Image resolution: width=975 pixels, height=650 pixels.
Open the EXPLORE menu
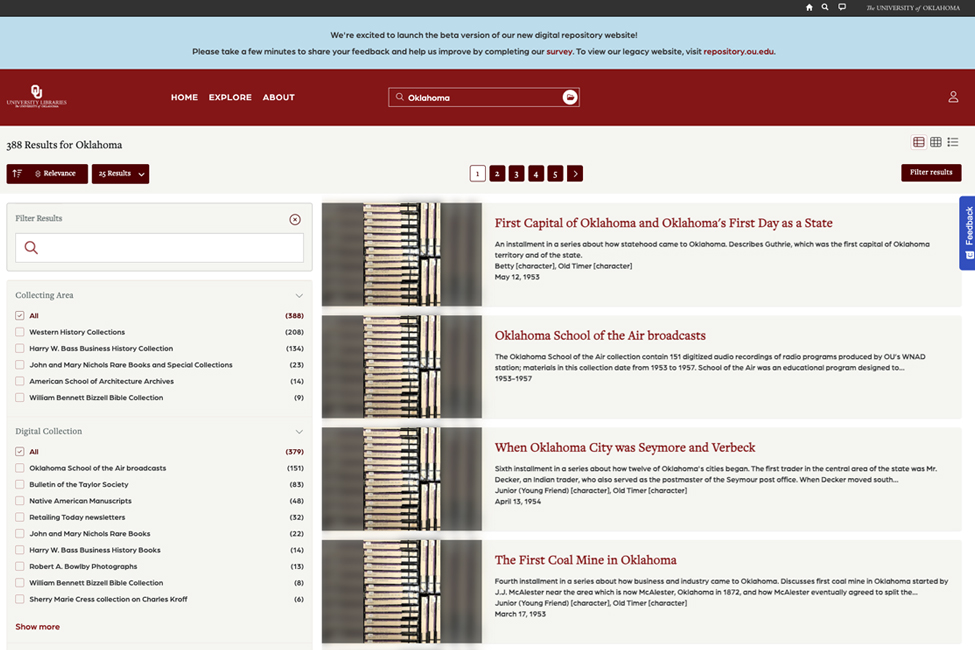[229, 97]
